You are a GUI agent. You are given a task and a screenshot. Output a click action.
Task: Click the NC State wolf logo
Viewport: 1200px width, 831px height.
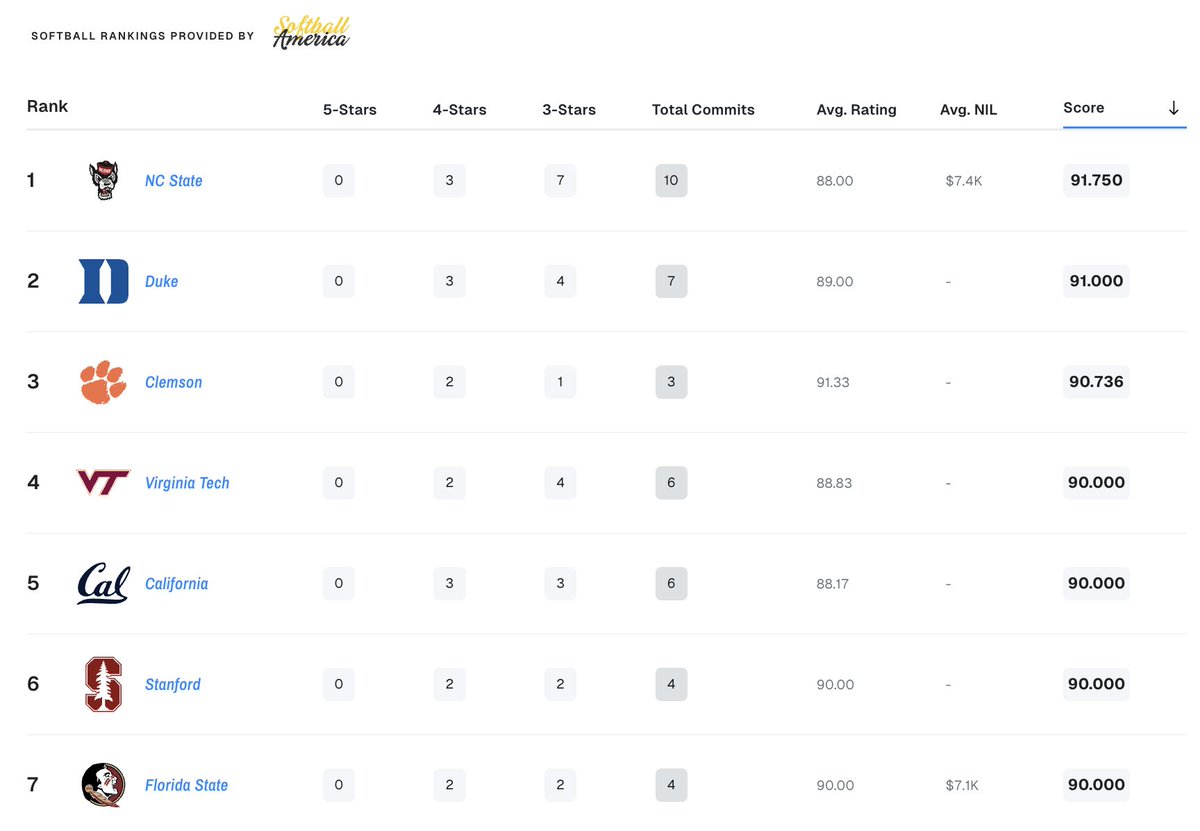pyautogui.click(x=103, y=181)
